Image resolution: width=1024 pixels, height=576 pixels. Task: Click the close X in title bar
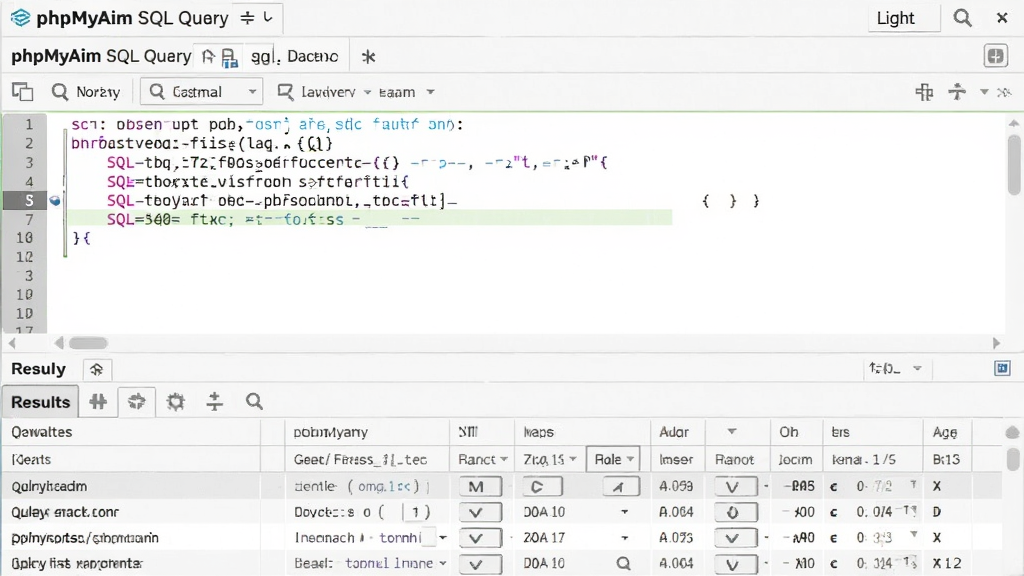tap(1002, 18)
